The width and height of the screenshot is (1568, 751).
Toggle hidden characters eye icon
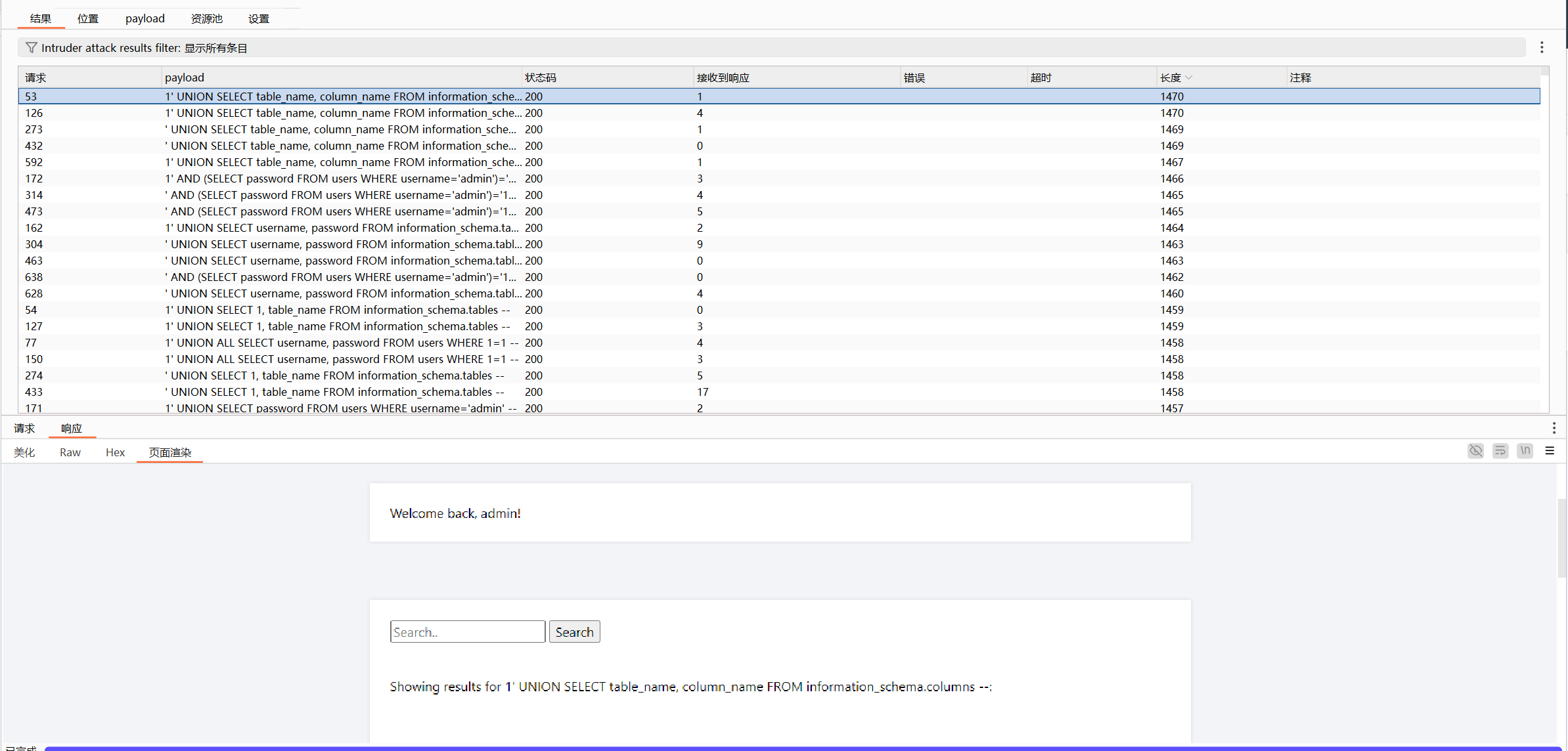1475,451
